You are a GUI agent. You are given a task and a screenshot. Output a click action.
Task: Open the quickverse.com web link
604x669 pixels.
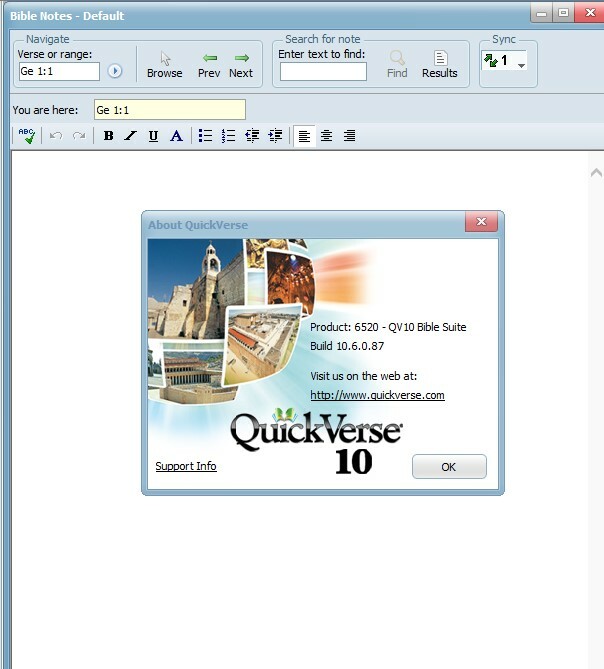(x=377, y=395)
